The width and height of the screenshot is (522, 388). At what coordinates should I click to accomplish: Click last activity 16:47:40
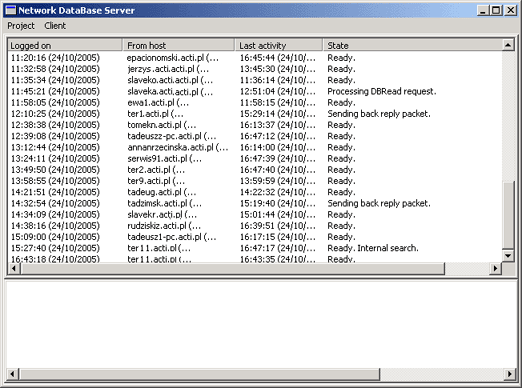[x=277, y=170]
